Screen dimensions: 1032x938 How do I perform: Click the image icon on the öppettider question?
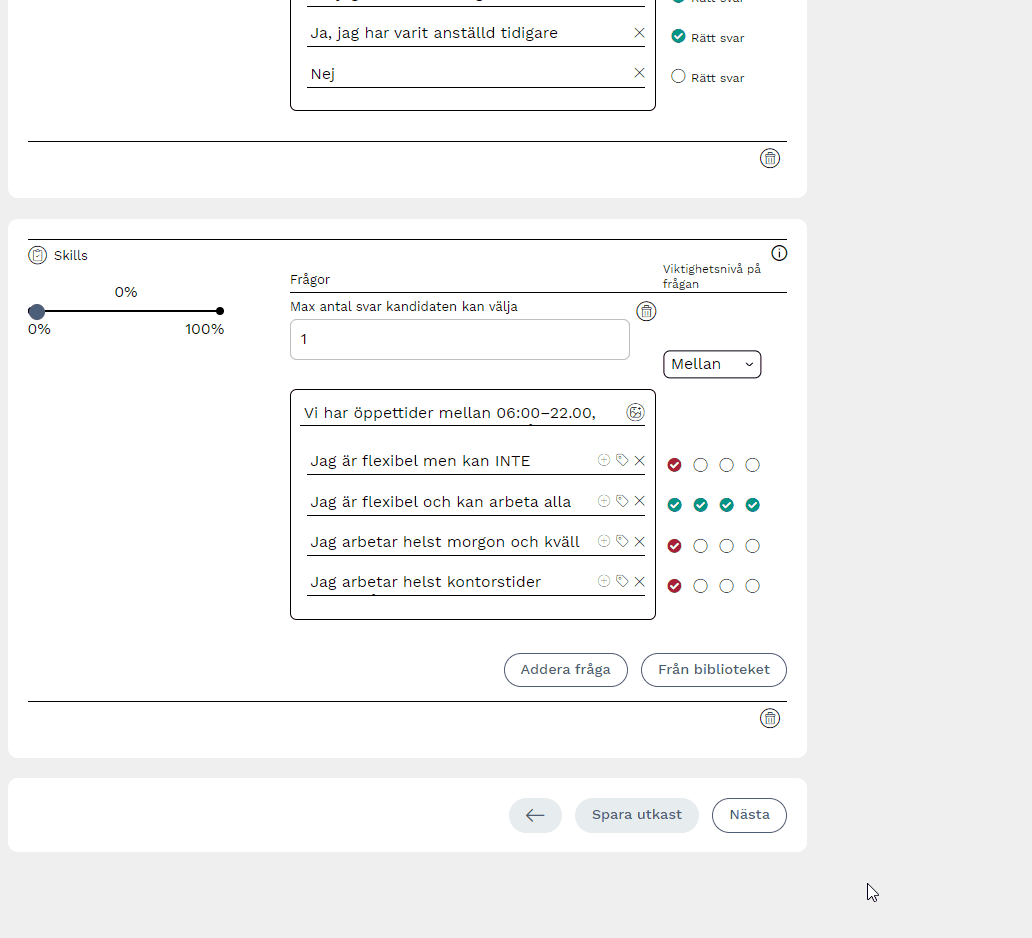pyautogui.click(x=635, y=412)
